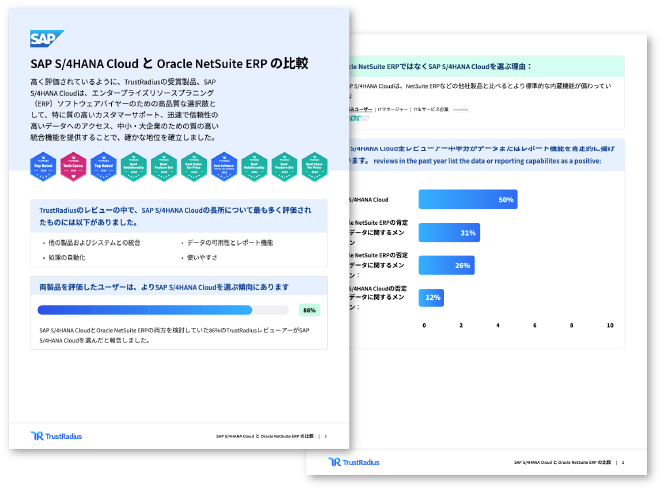The image size is (662, 490).
Task: Click the 26% chart bar
Action: click(x=447, y=265)
